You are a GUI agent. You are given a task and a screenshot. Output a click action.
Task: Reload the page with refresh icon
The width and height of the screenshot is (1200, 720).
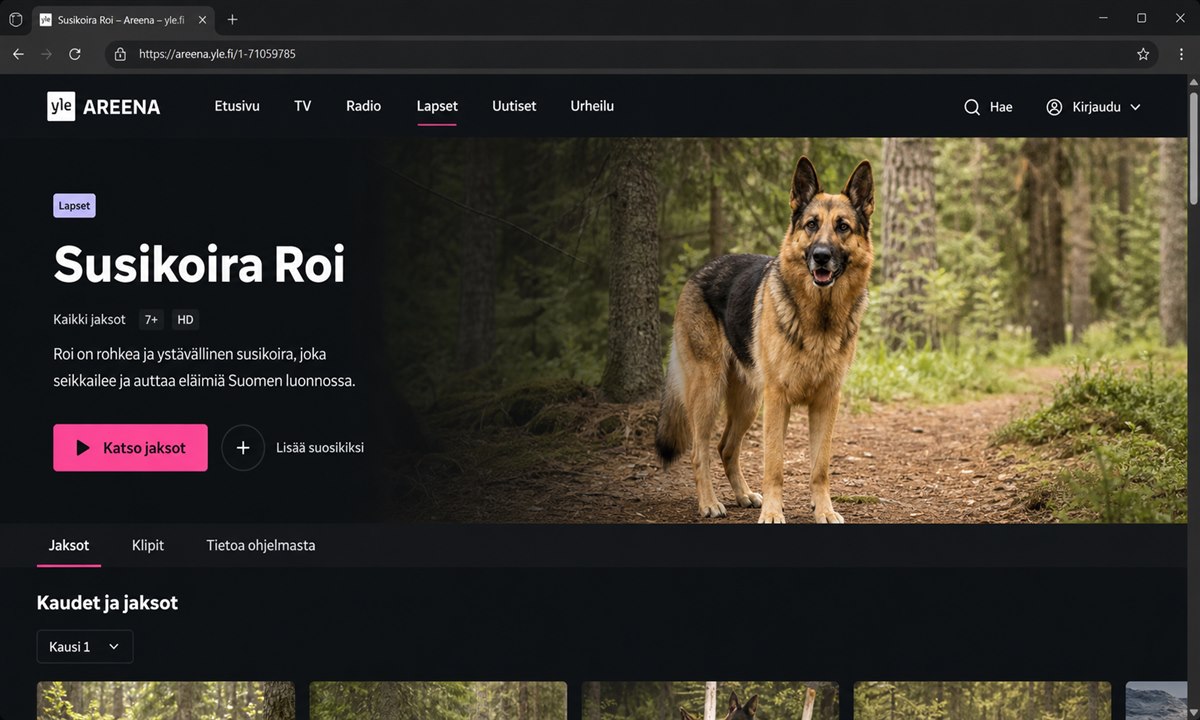pos(75,54)
